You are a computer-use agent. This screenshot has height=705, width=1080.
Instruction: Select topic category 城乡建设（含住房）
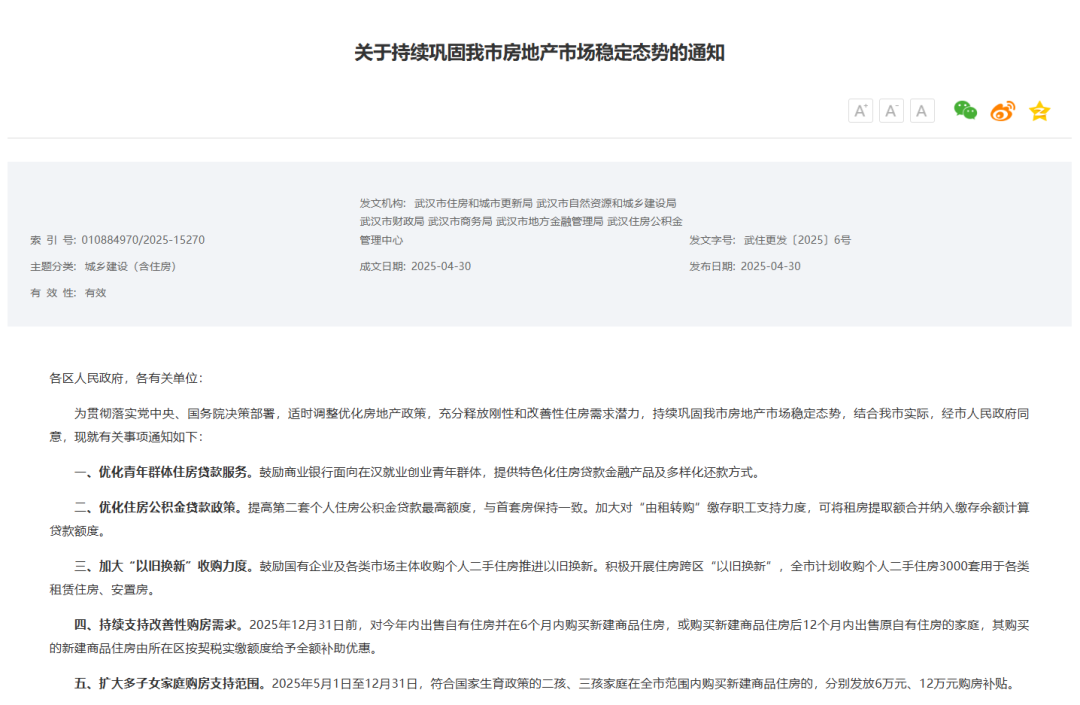pos(130,266)
